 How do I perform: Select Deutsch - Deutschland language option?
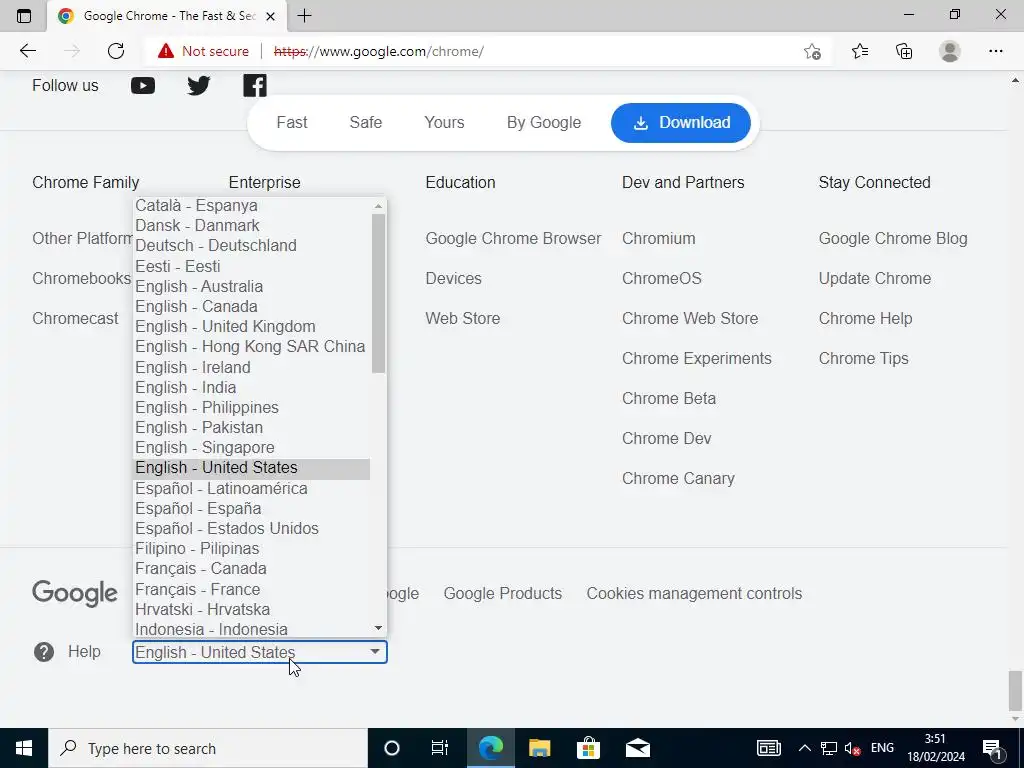[x=252, y=246]
